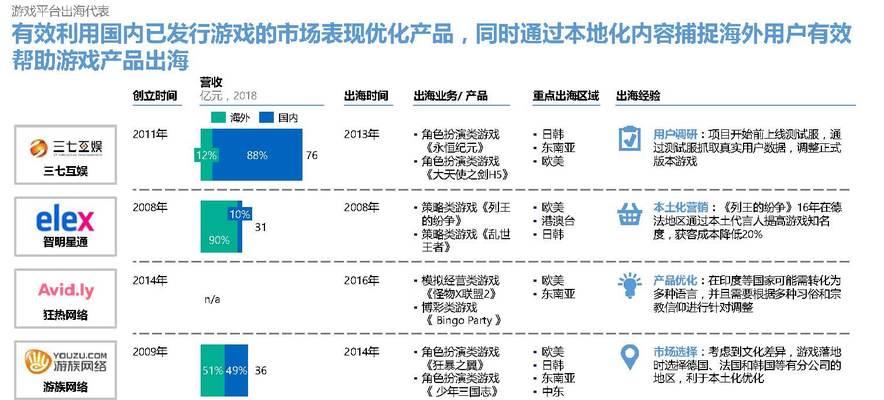
Task: Click the revenue total 36
Action: point(260,371)
